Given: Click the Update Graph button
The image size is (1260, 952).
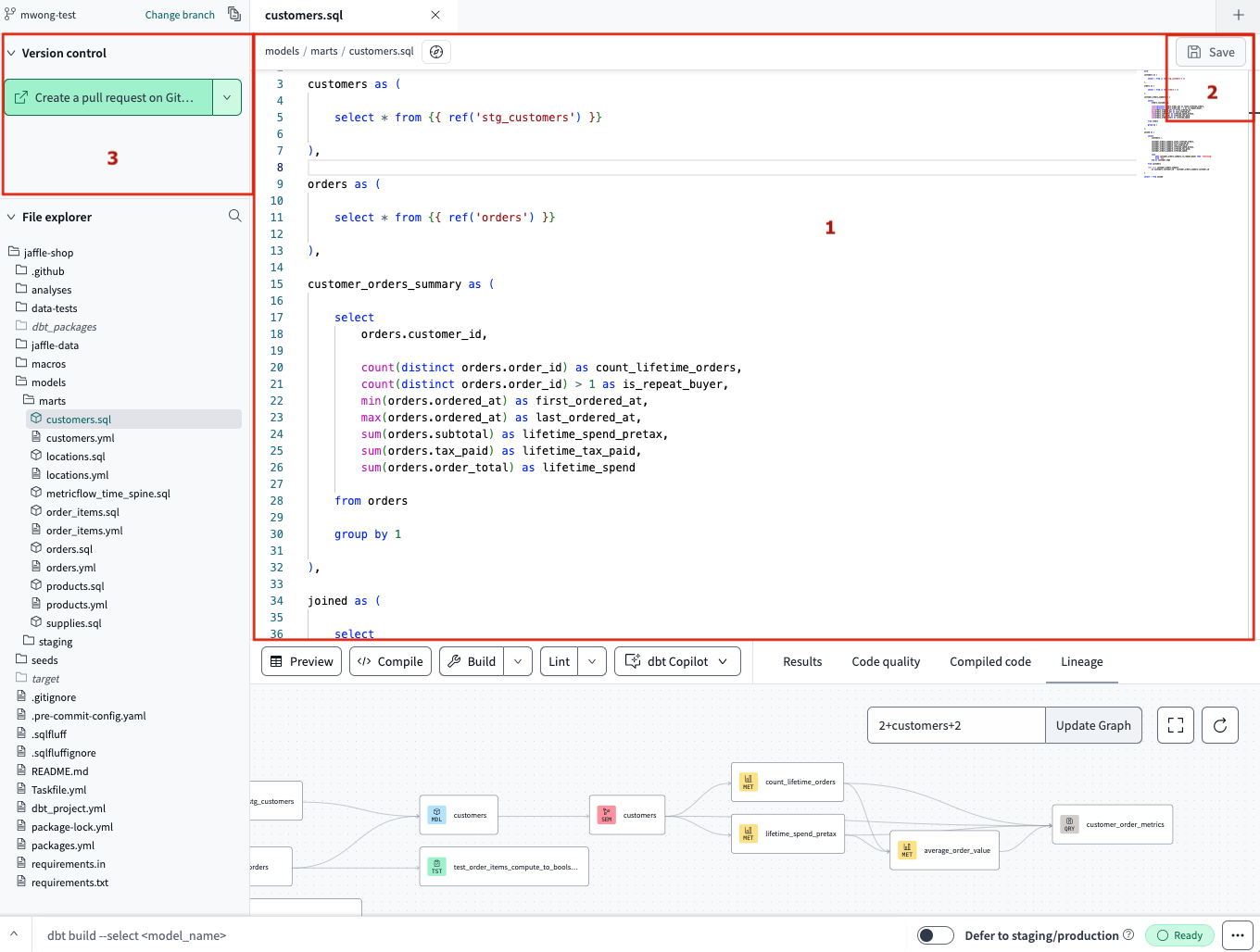Looking at the screenshot, I should 1093,725.
